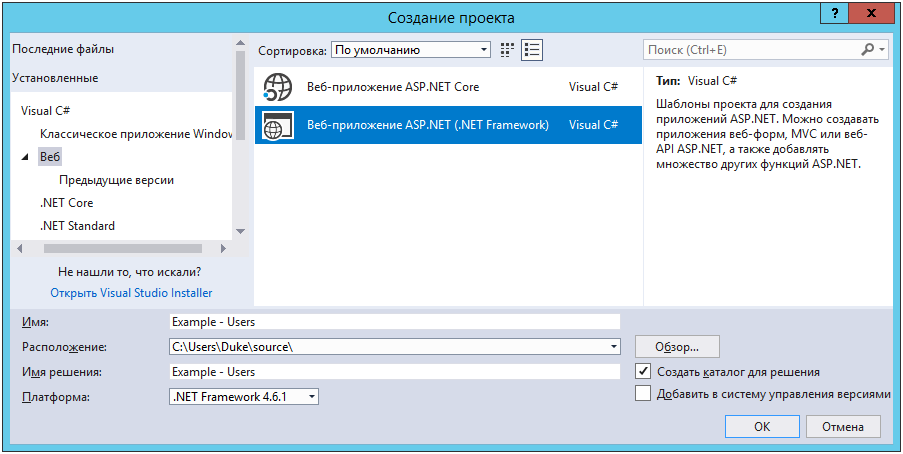
Task: Select the .NET Standard tree item
Action: click(77, 226)
